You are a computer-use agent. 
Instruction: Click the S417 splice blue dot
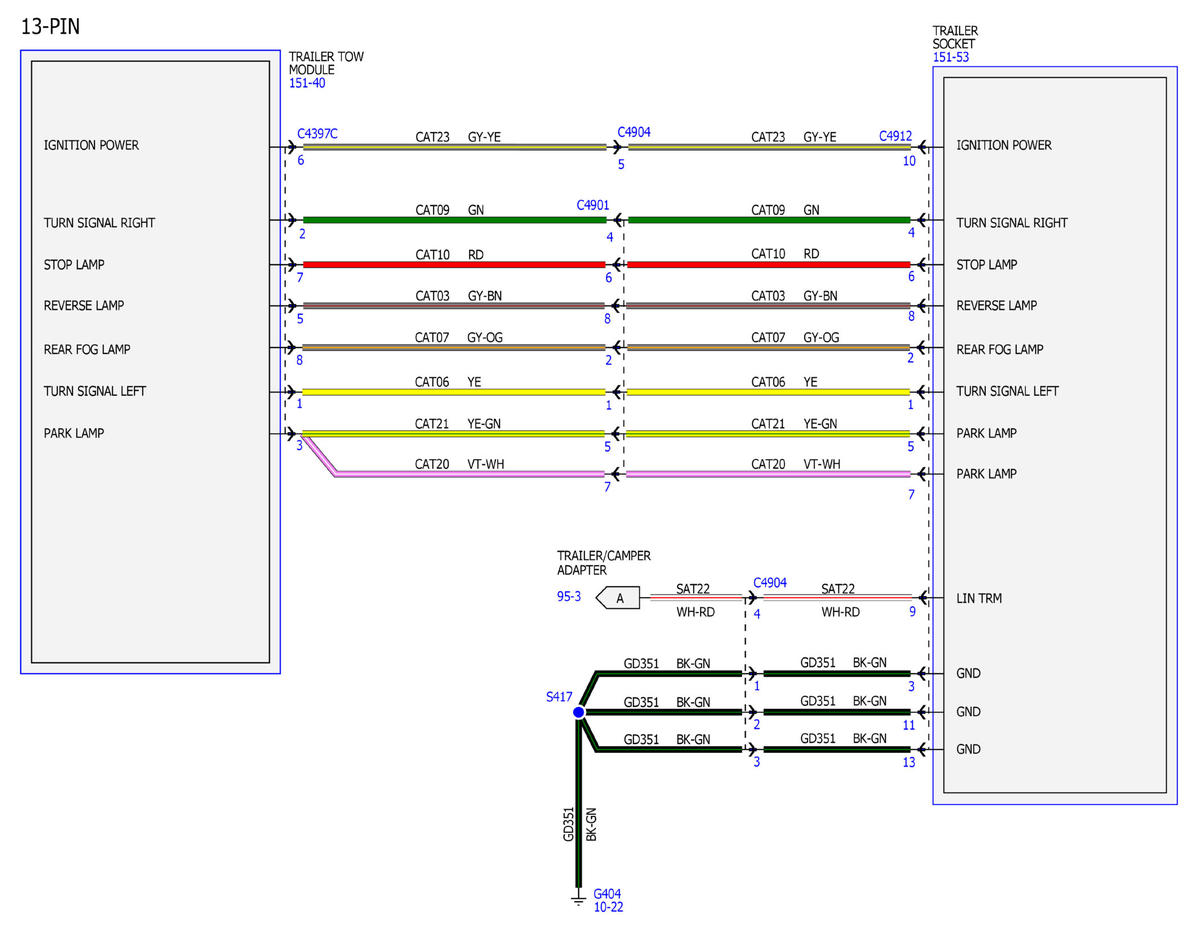pyautogui.click(x=578, y=712)
